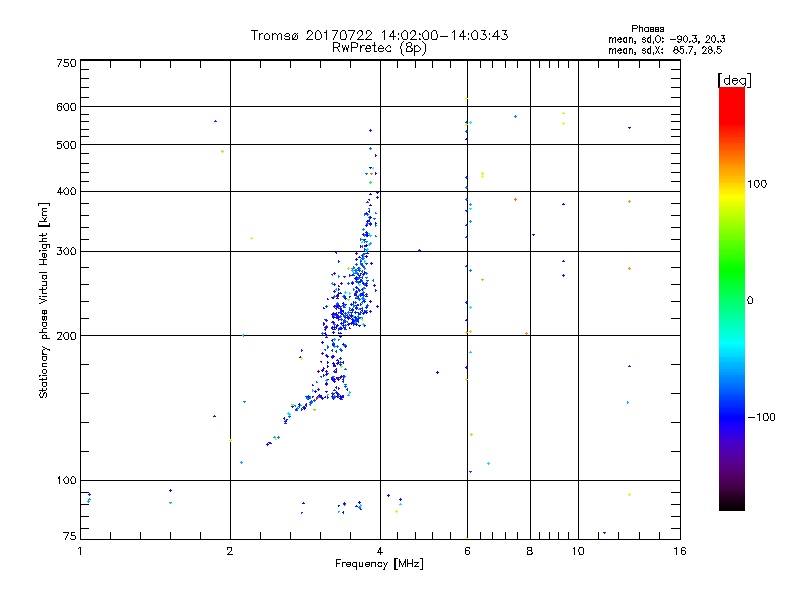
Task: Click the colorbar tick label '0'
Action: (750, 301)
